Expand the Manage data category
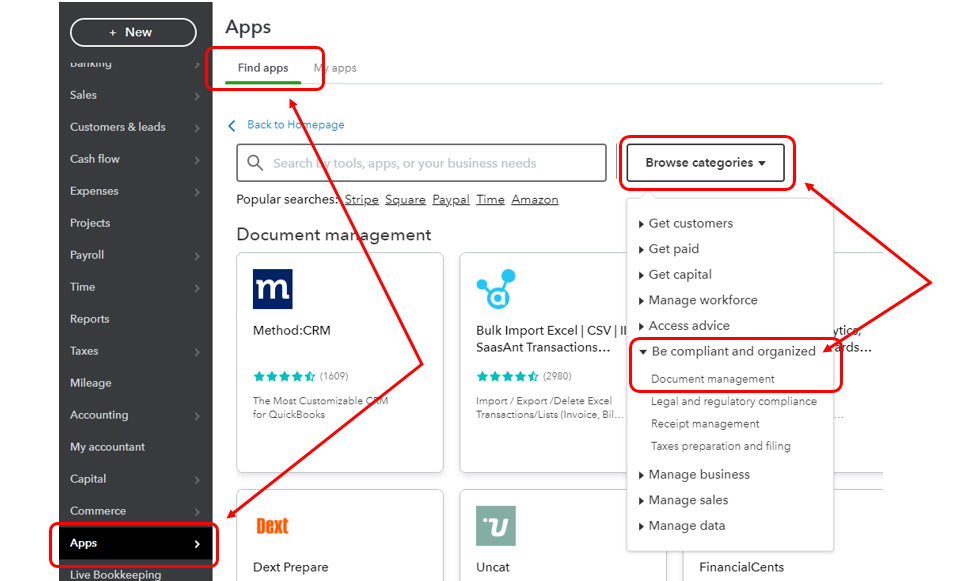Viewport: 954px width, 581px height. (x=686, y=526)
